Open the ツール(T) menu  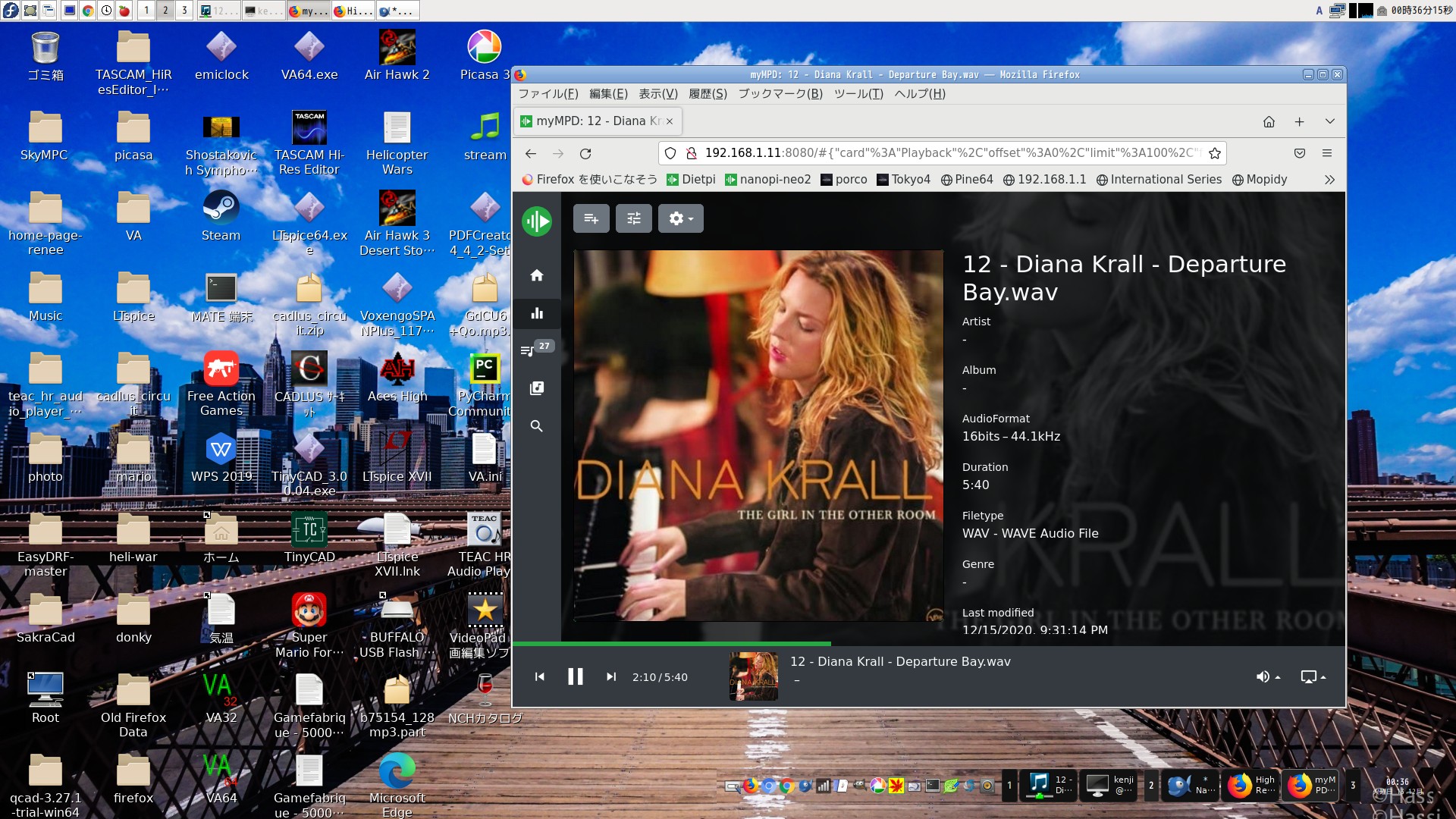858,94
